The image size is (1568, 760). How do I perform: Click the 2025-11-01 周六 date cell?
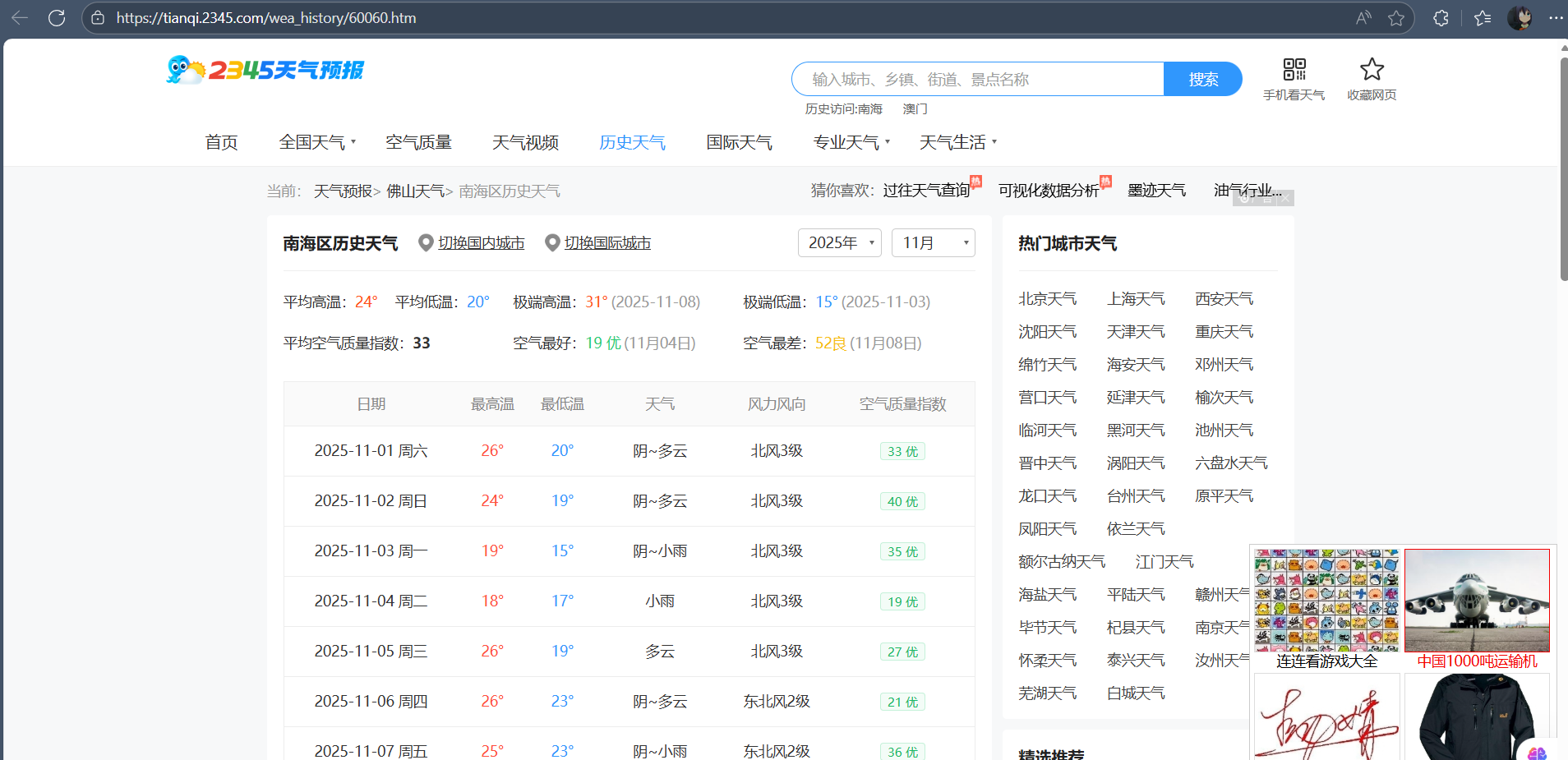(371, 450)
